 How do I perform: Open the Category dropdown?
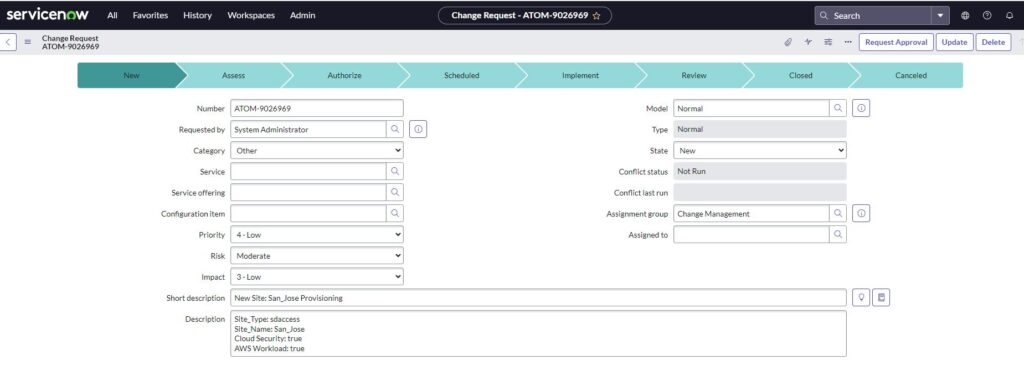[x=317, y=150]
